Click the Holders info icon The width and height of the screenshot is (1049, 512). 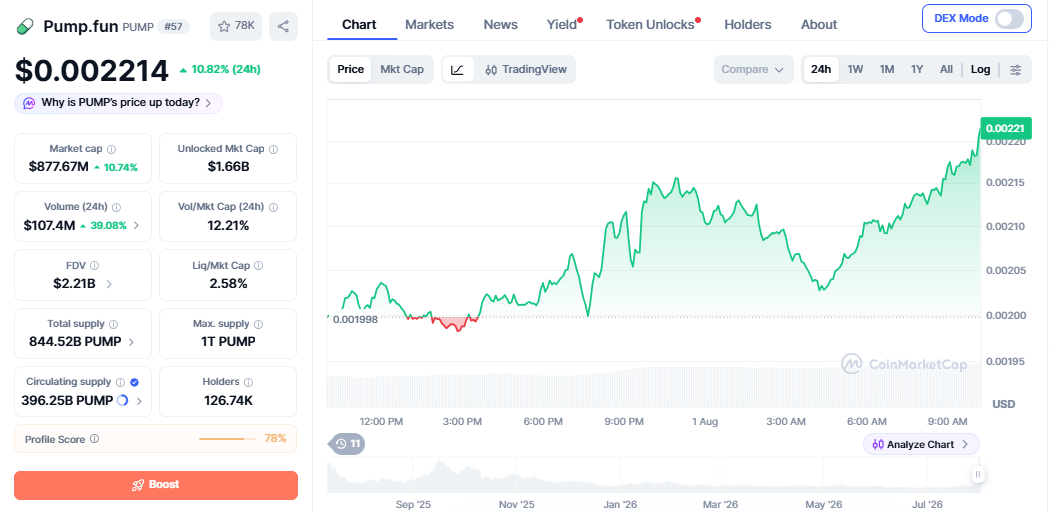[248, 382]
